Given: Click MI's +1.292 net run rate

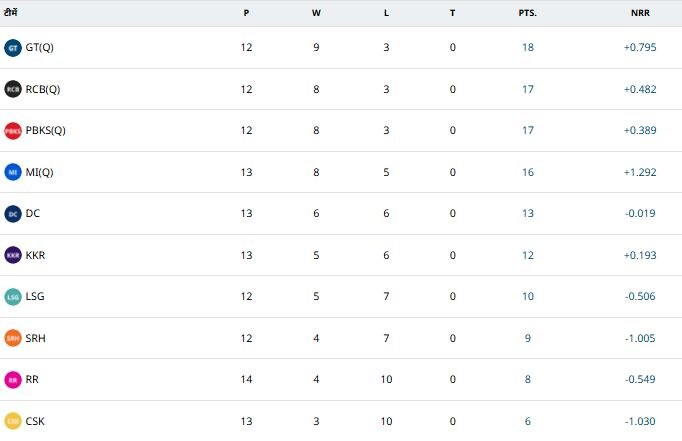Looking at the screenshot, I should point(639,172).
